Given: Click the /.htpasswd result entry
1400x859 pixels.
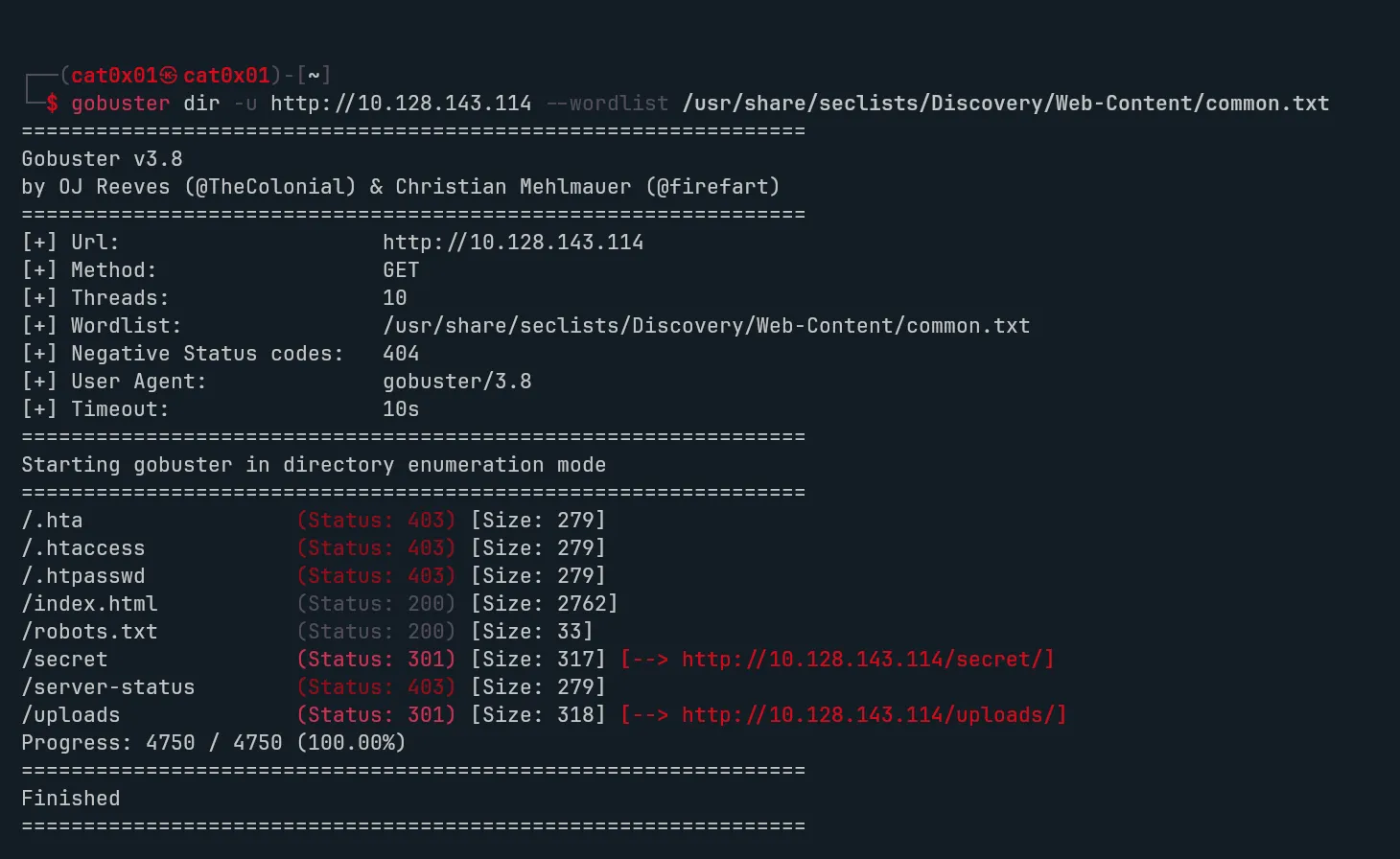Looking at the screenshot, I should [83, 576].
